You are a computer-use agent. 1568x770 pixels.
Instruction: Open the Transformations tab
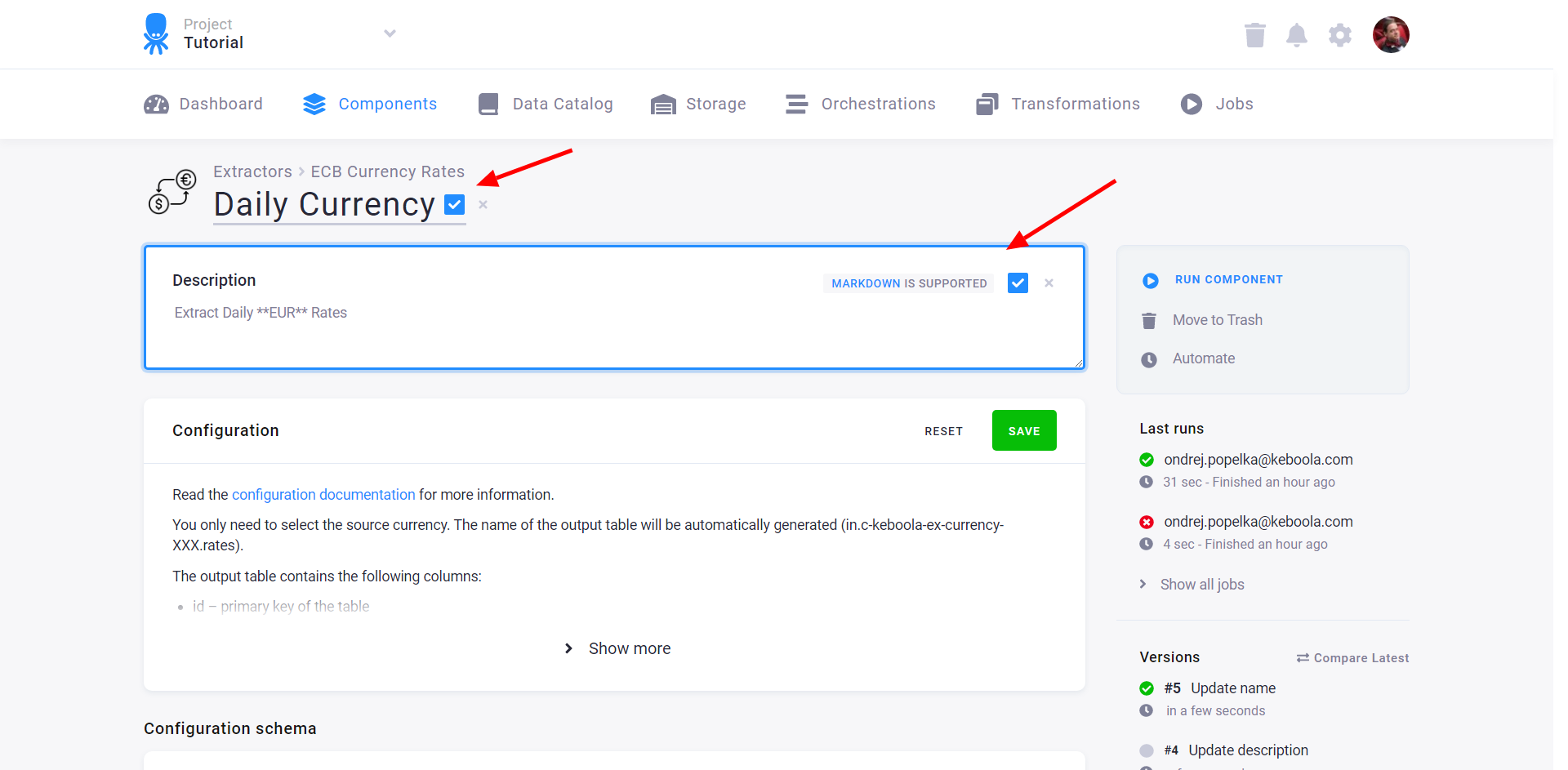[x=1058, y=104]
